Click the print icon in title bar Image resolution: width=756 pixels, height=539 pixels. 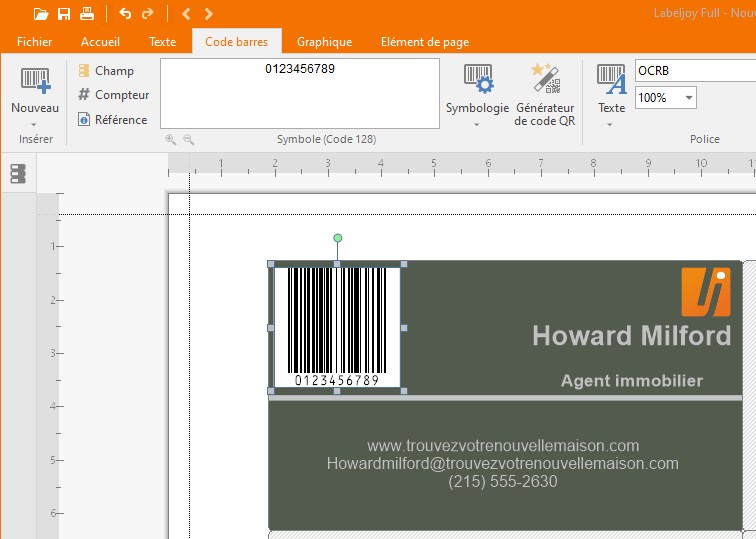pyautogui.click(x=87, y=14)
